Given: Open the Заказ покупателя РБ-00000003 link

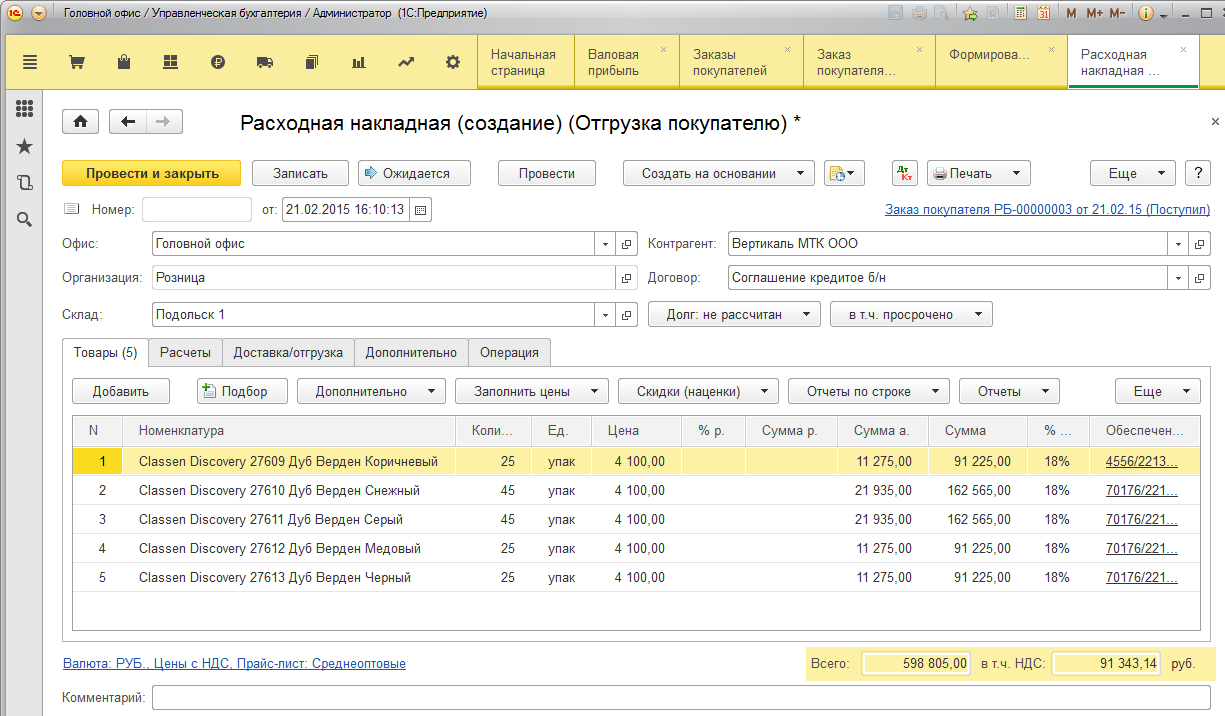Looking at the screenshot, I should [1048, 210].
